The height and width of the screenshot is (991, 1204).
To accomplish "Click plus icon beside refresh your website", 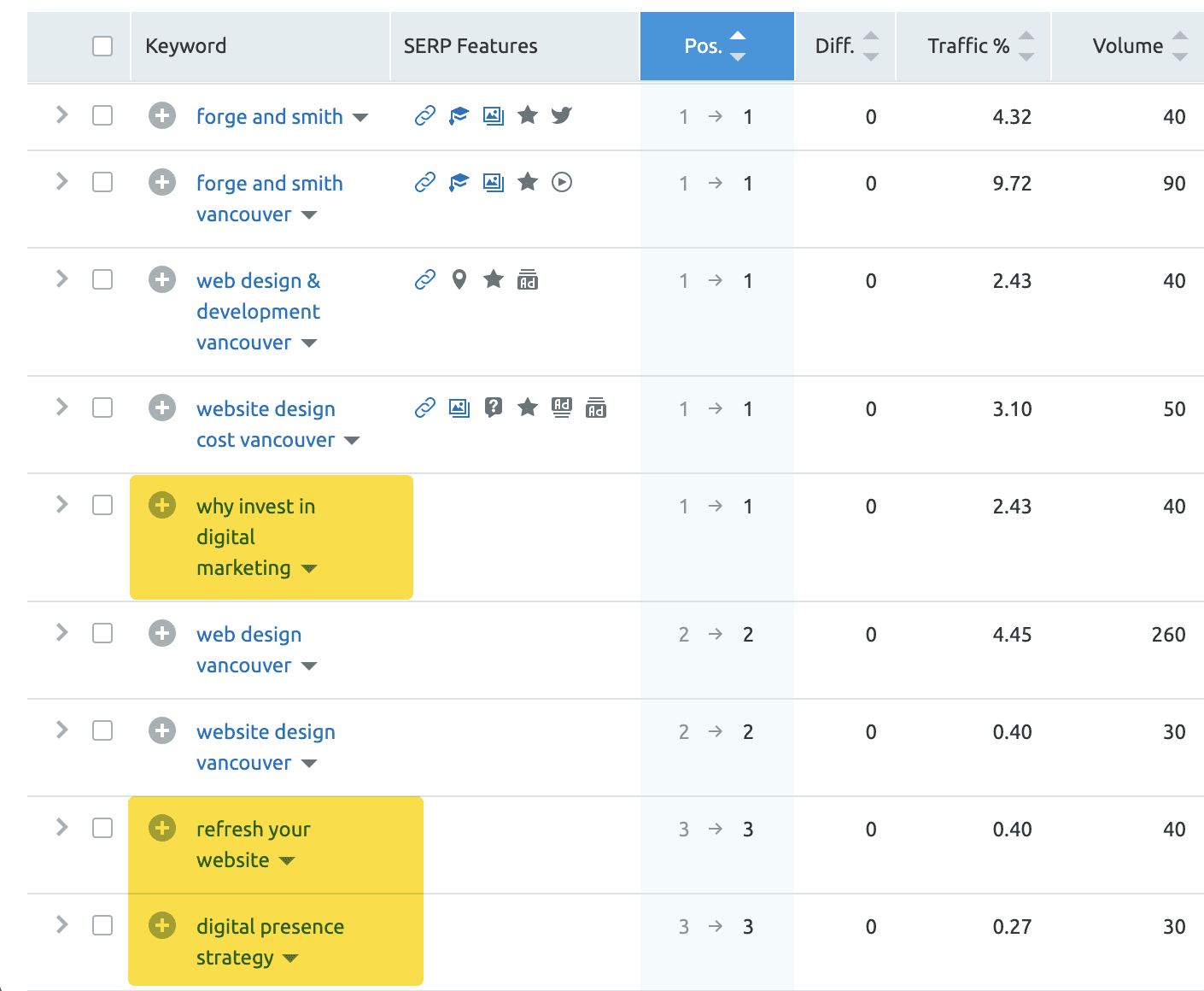I will coord(162,828).
